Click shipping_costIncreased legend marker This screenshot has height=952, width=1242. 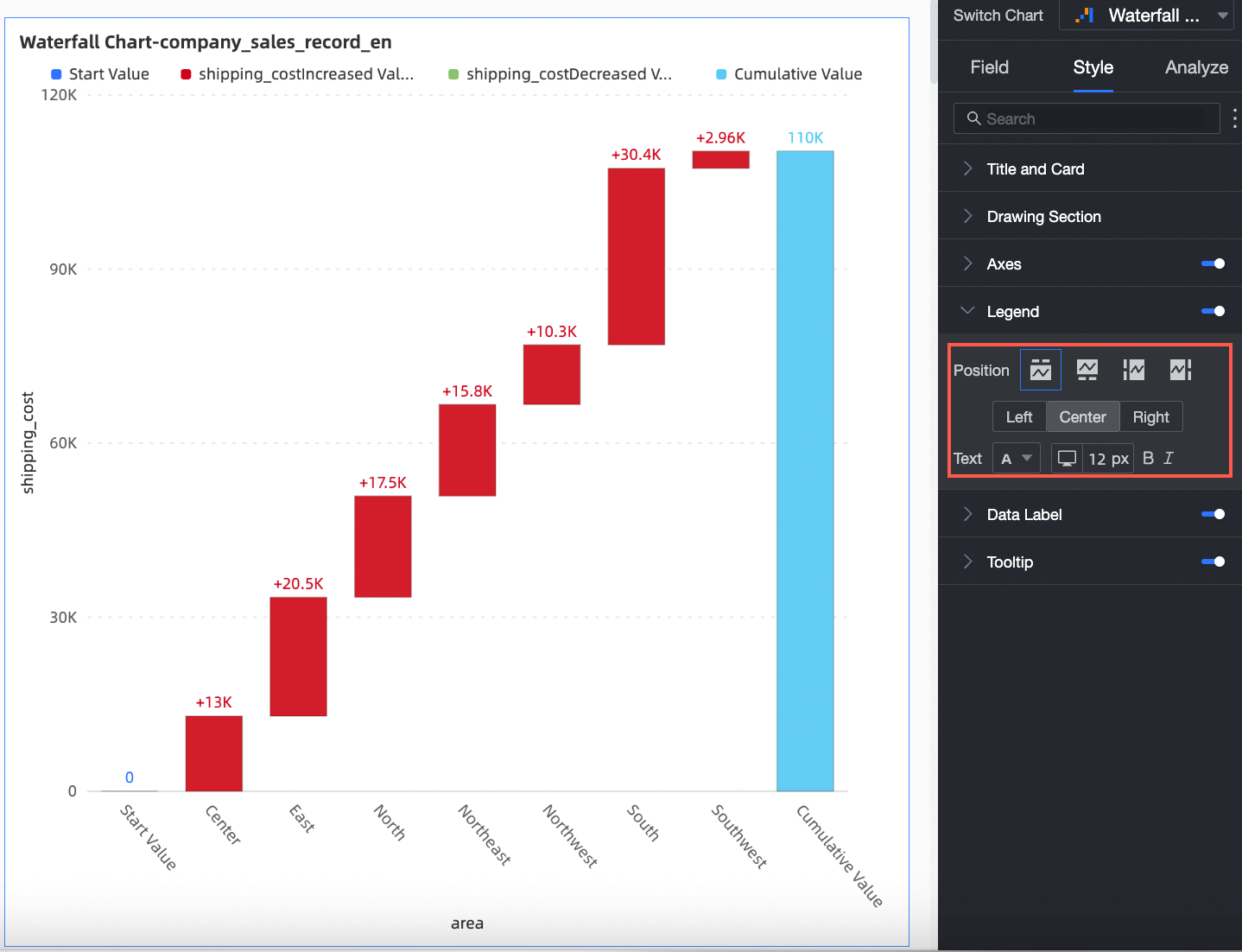coord(186,74)
